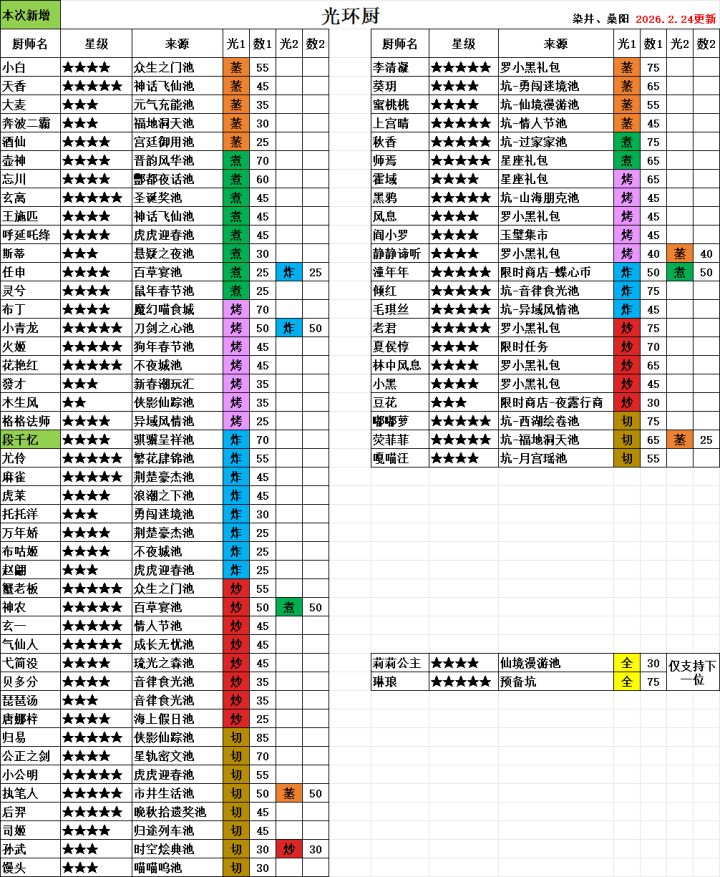This screenshot has width=720, height=877.
Task: Click the blue '炸' cell in the 任申 row
Action: tap(289, 272)
